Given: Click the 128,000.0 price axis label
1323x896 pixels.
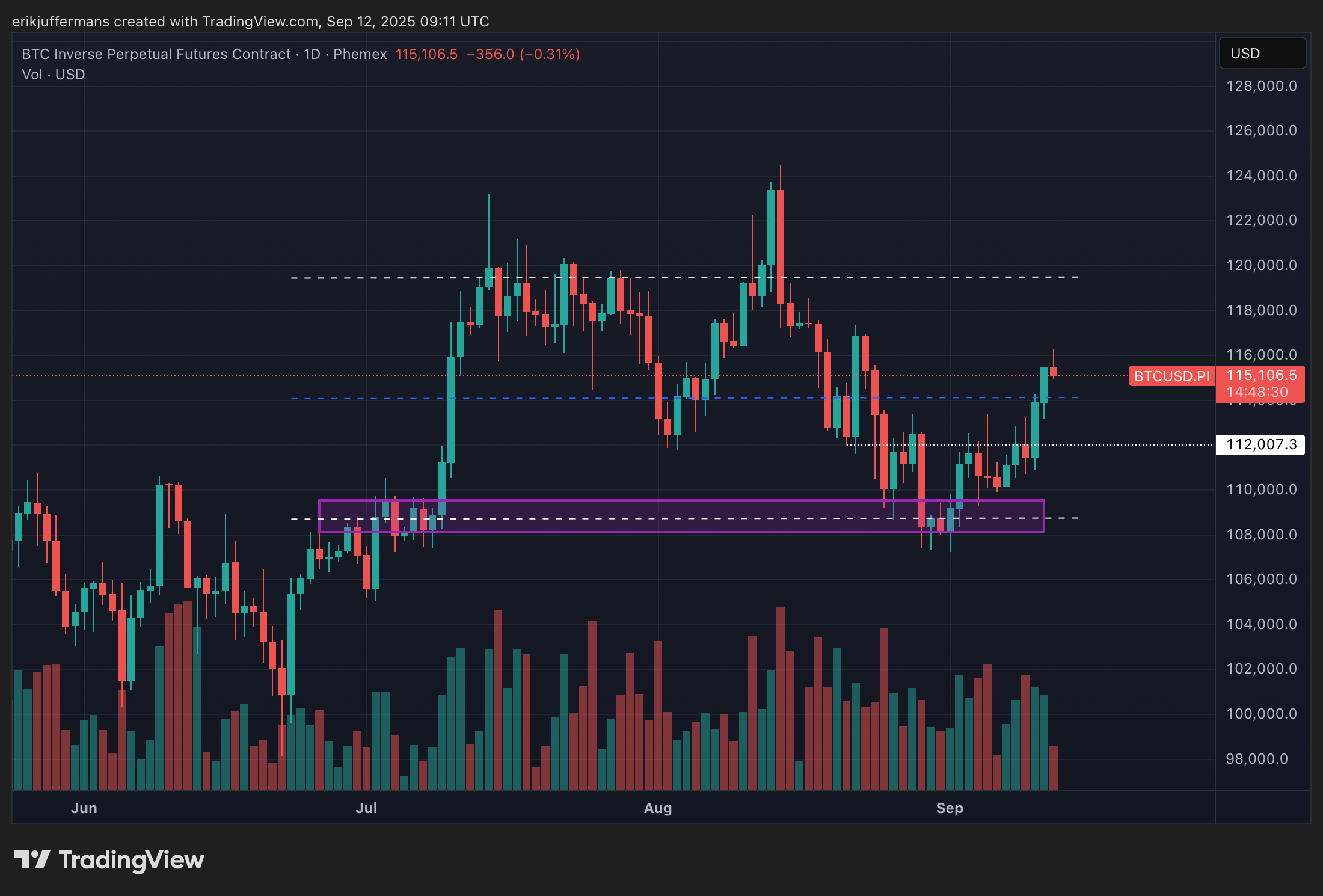Looking at the screenshot, I should coord(1261,86).
